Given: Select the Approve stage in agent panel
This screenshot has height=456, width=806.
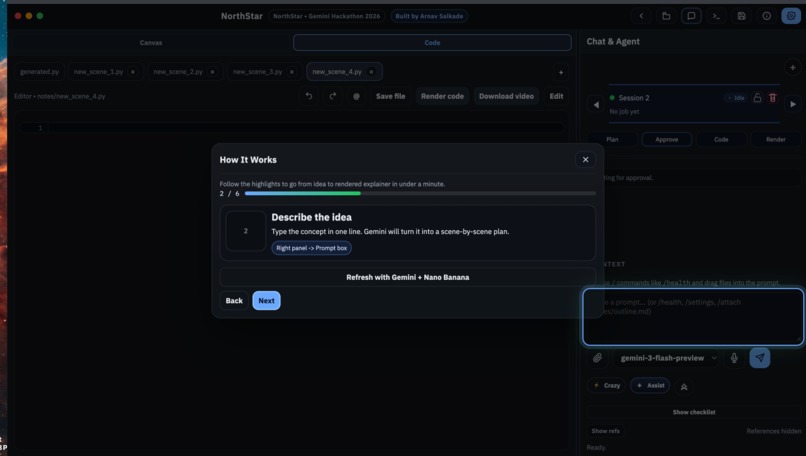Looking at the screenshot, I should coord(667,140).
